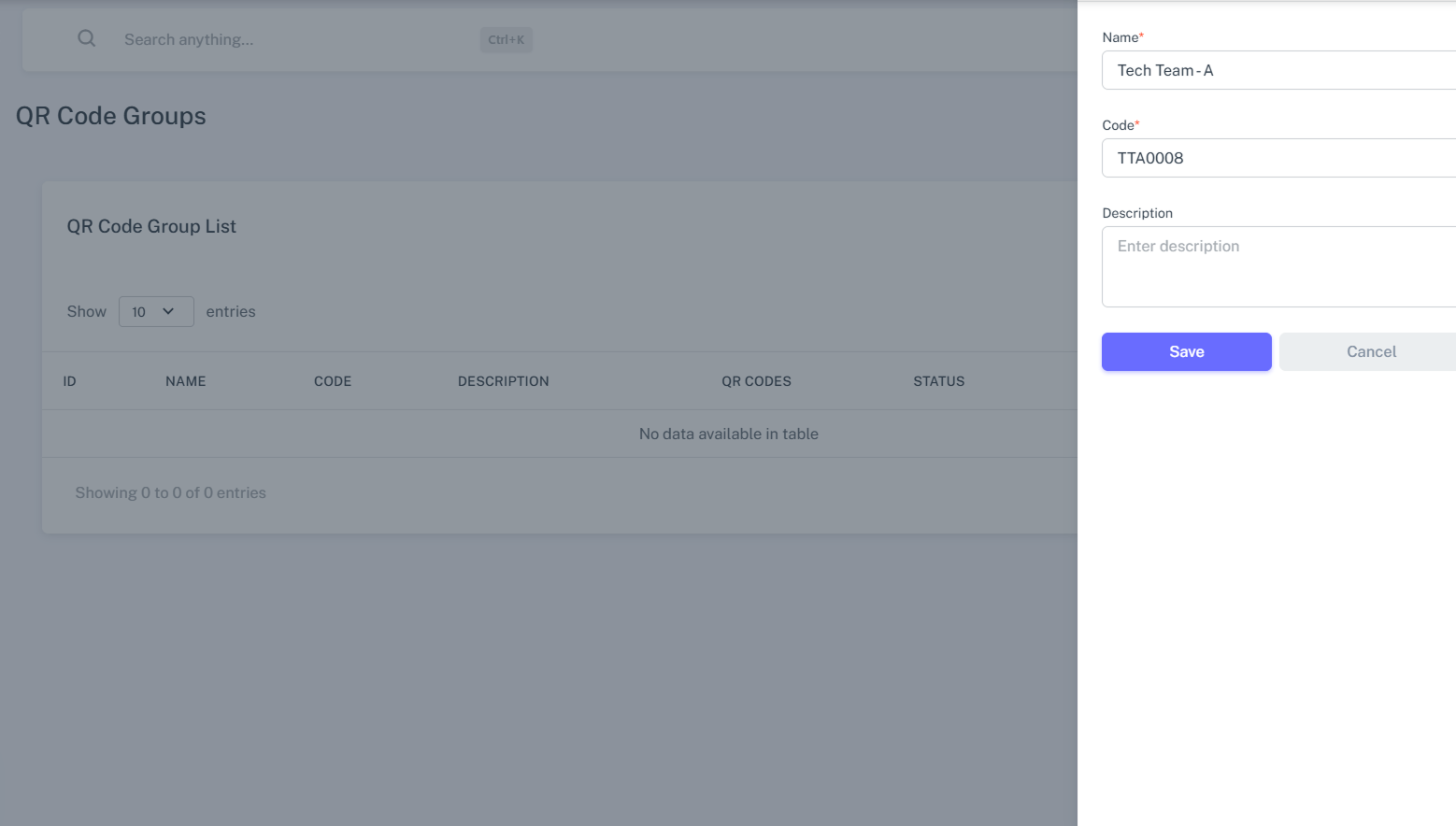This screenshot has height=826, width=1456.
Task: Open the Show entries count dropdown
Action: pos(155,311)
